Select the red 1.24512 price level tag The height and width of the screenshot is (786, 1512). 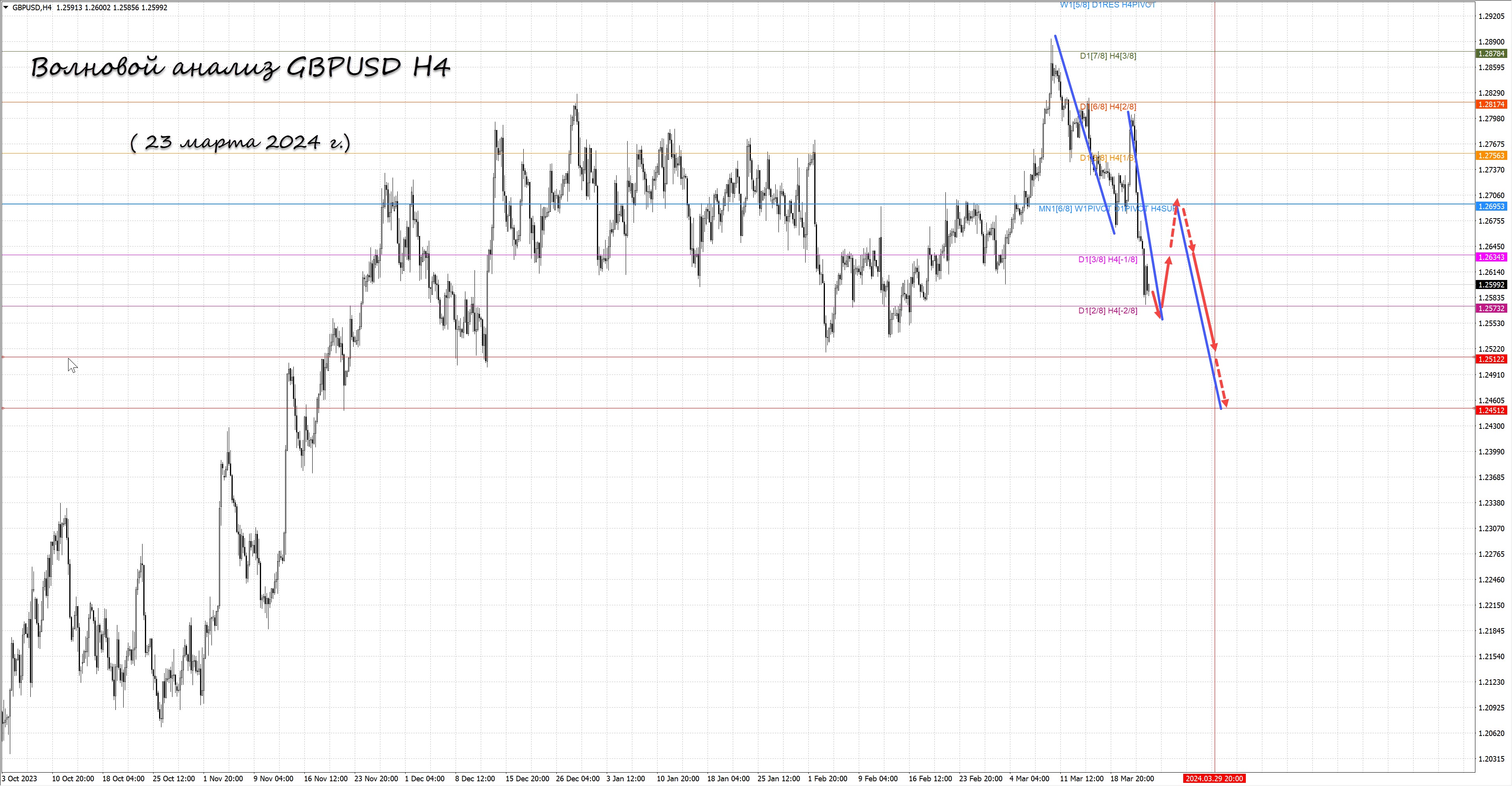pyautogui.click(x=1491, y=410)
